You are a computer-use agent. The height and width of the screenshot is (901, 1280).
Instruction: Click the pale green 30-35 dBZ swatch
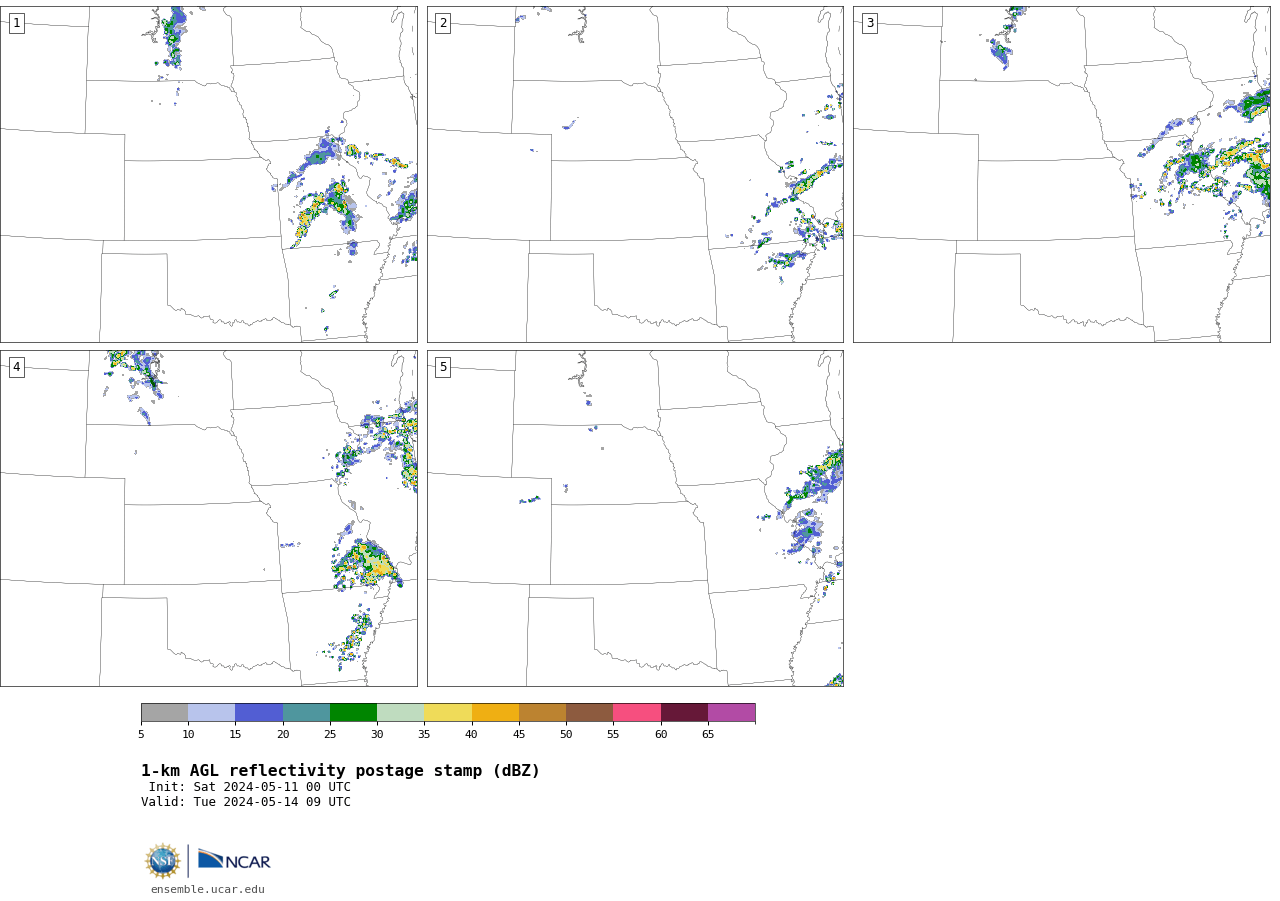tap(401, 713)
